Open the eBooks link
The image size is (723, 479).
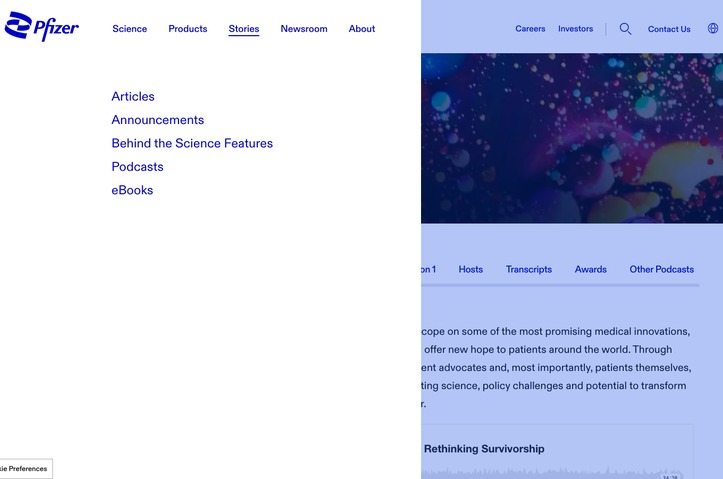[132, 190]
